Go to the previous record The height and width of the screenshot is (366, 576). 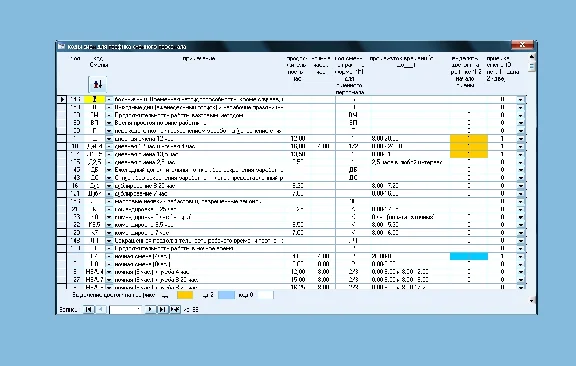click(x=101, y=309)
